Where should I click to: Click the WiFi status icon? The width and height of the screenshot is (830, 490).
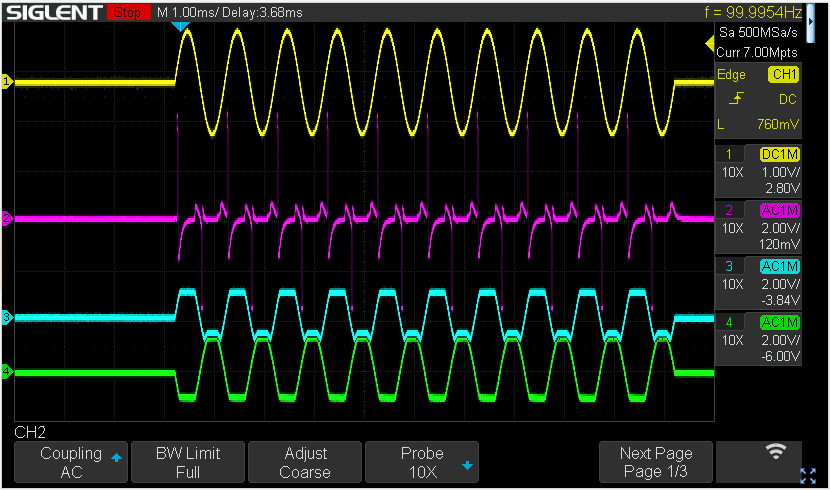[x=775, y=451]
